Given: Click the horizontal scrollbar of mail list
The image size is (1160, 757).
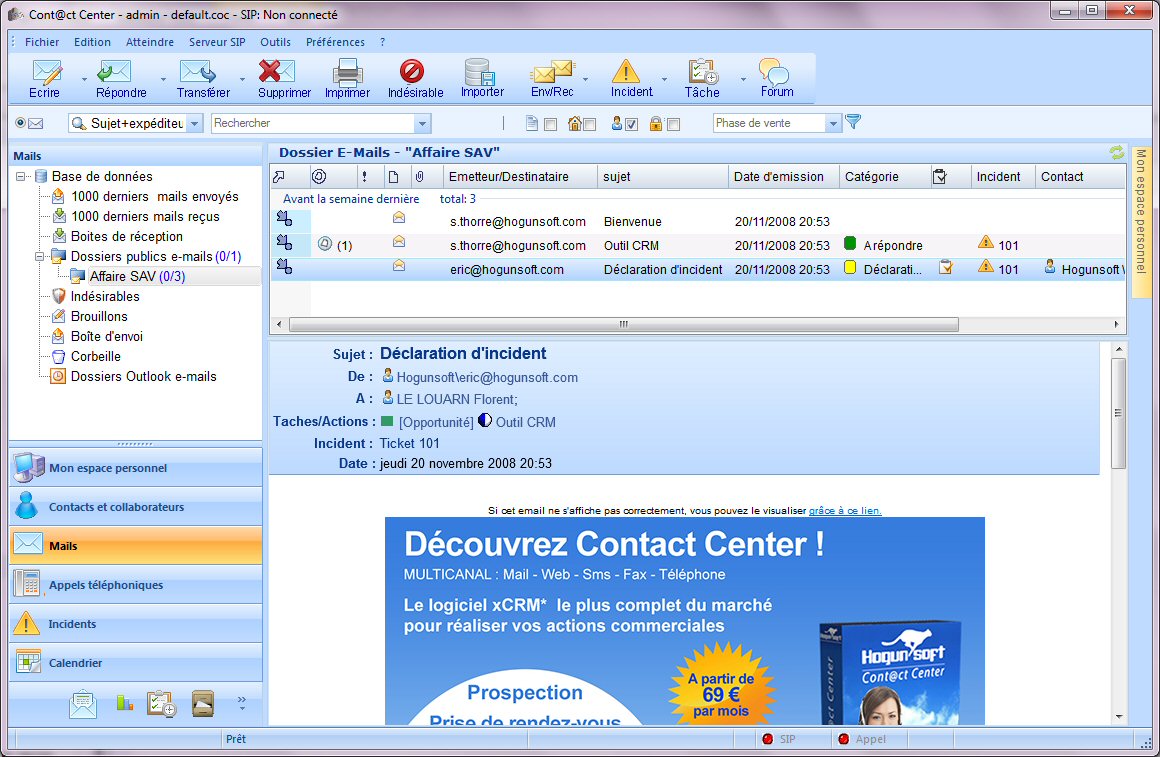Looking at the screenshot, I should point(624,324).
